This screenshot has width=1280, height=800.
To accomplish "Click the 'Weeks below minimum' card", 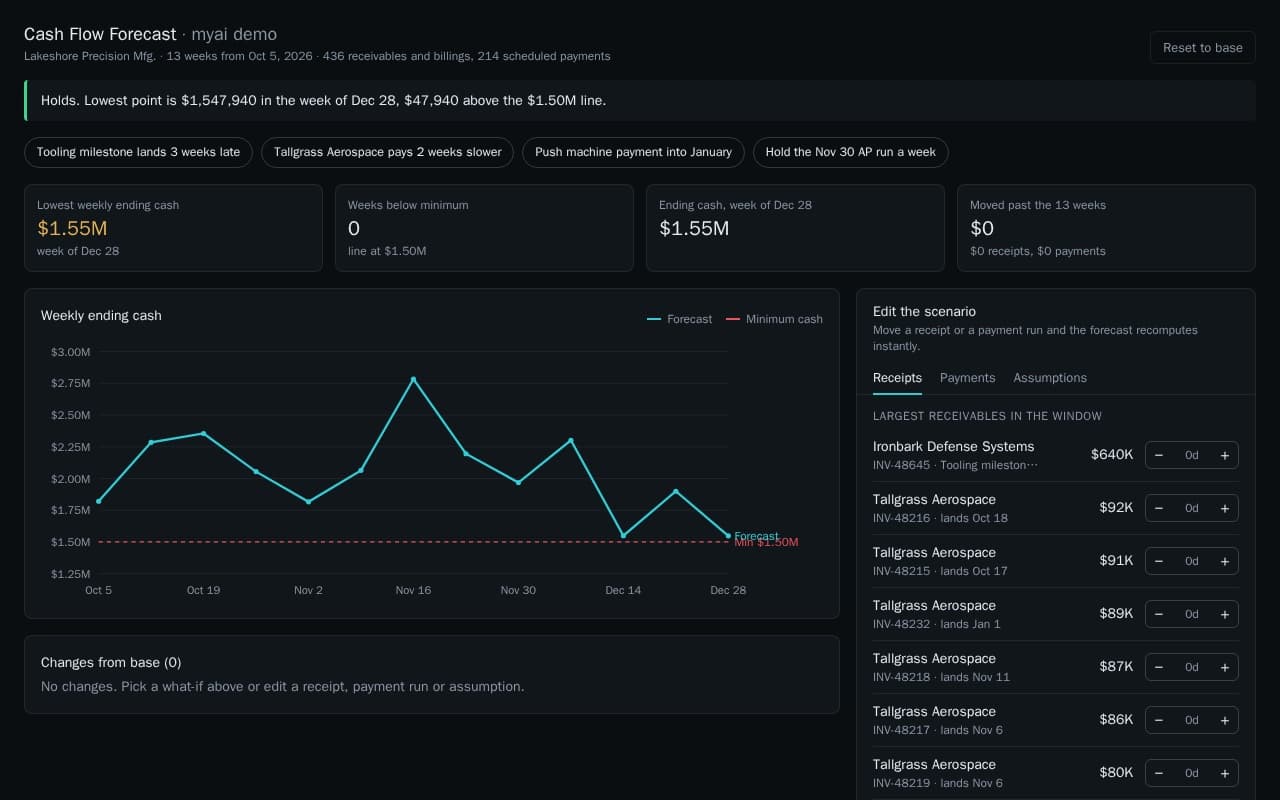I will (484, 228).
